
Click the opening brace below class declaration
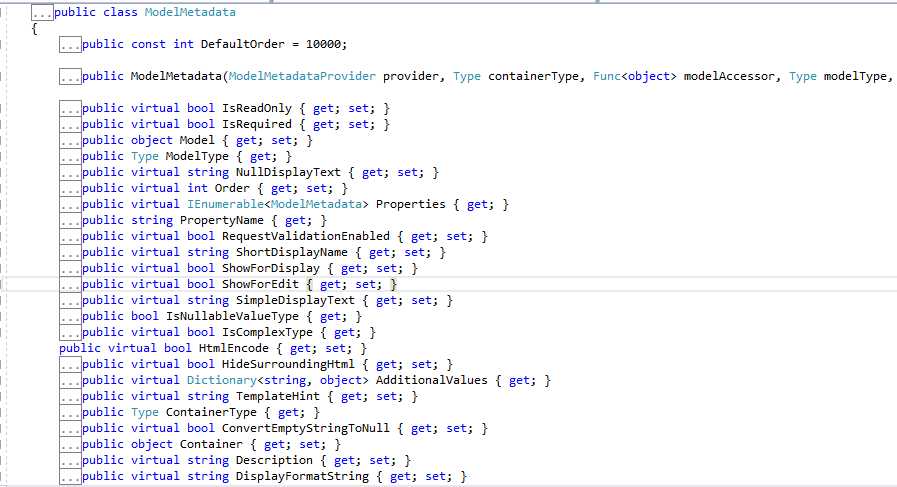click(x=34, y=29)
